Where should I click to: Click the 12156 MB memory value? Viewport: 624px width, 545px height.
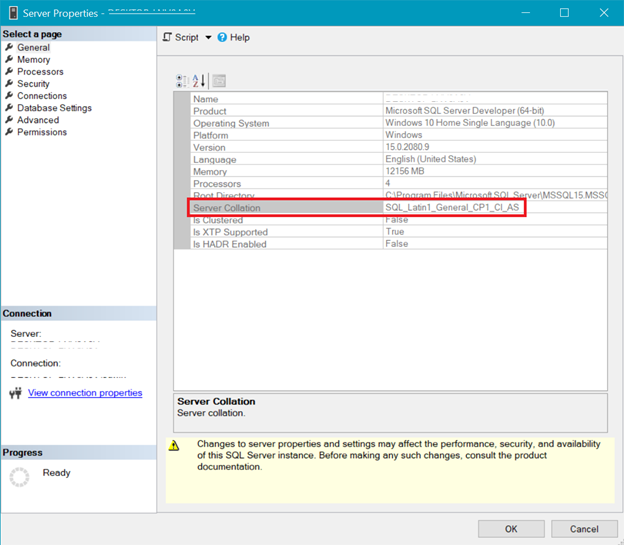[405, 171]
